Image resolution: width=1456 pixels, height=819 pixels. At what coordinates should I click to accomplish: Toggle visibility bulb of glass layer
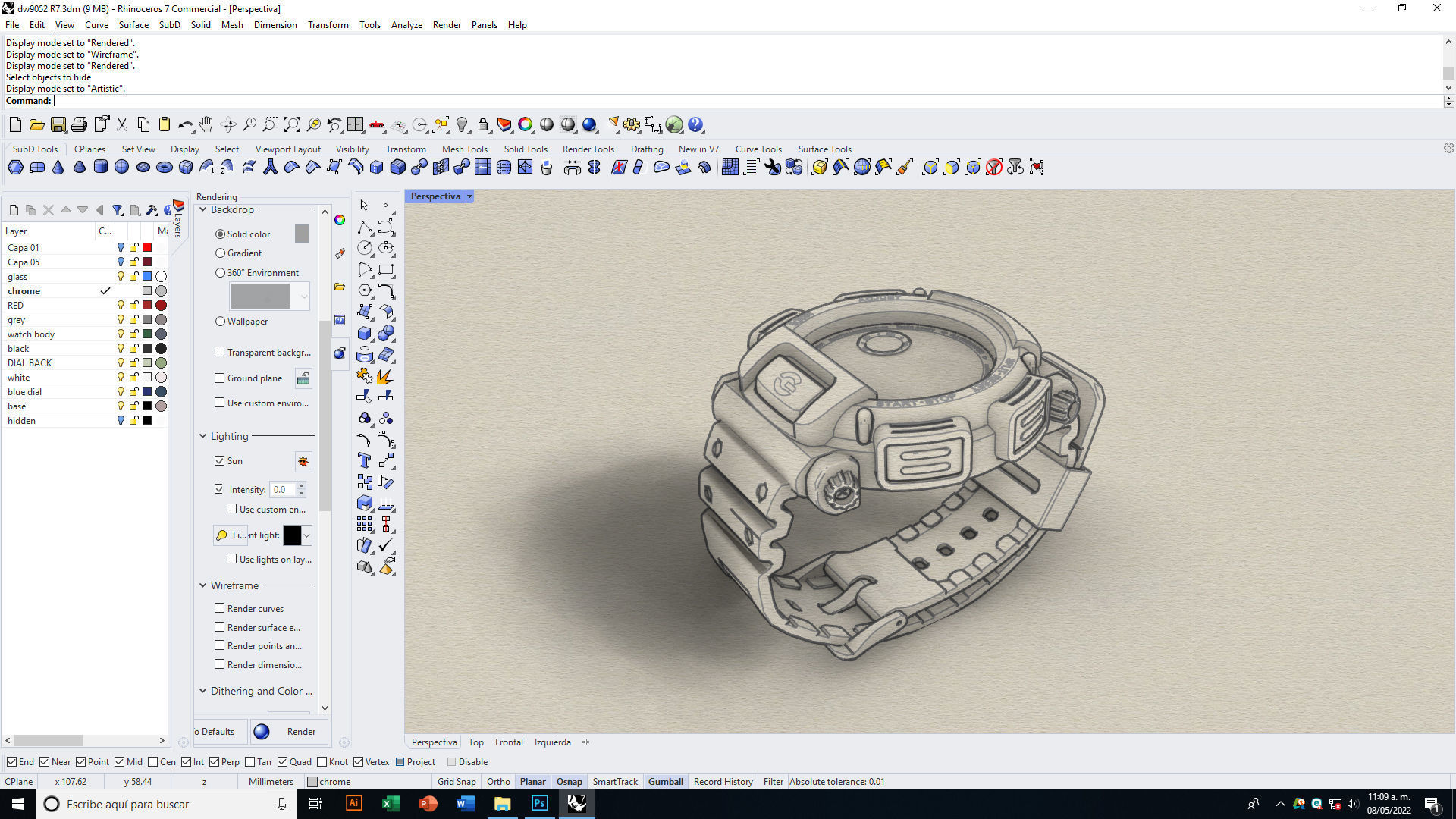tap(121, 276)
